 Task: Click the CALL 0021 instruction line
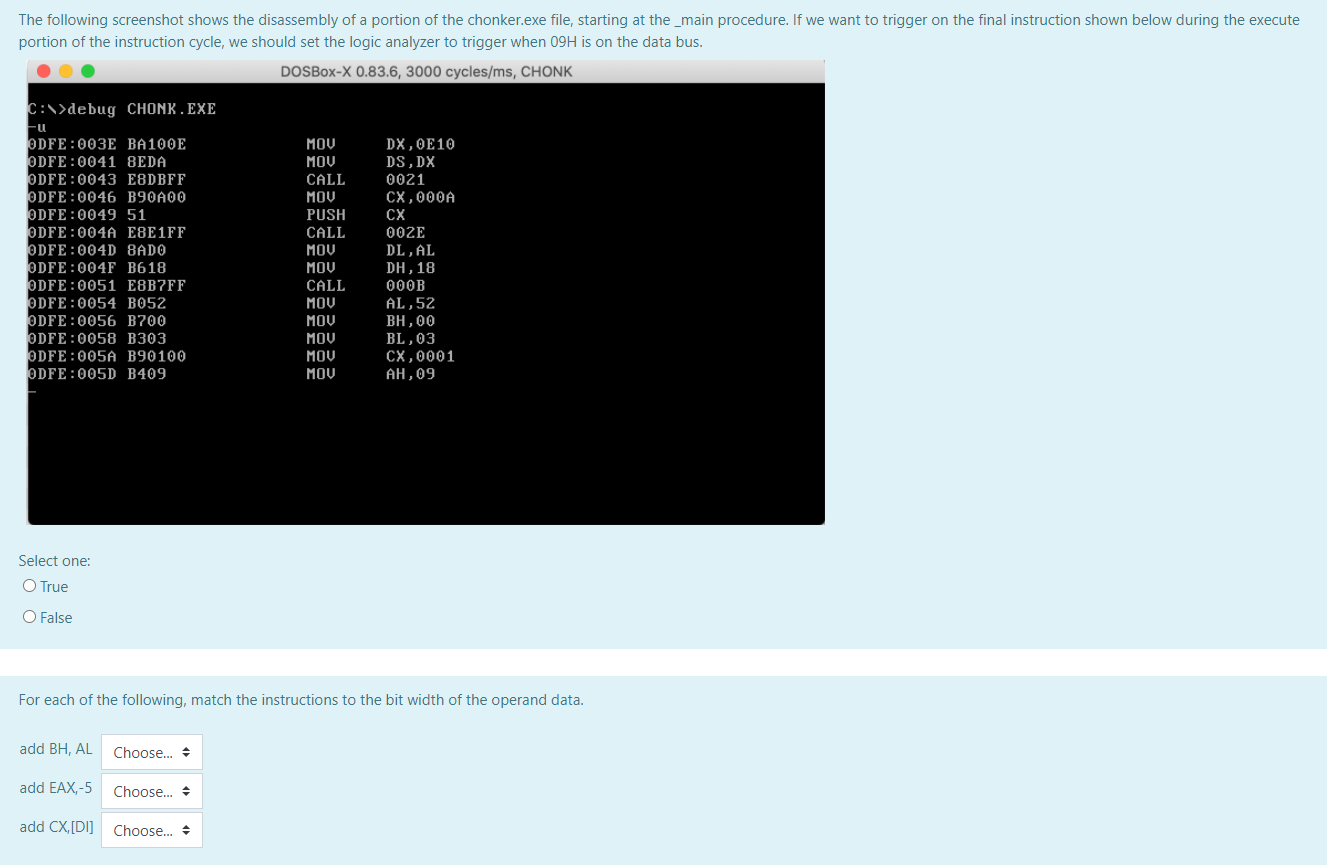pos(240,179)
